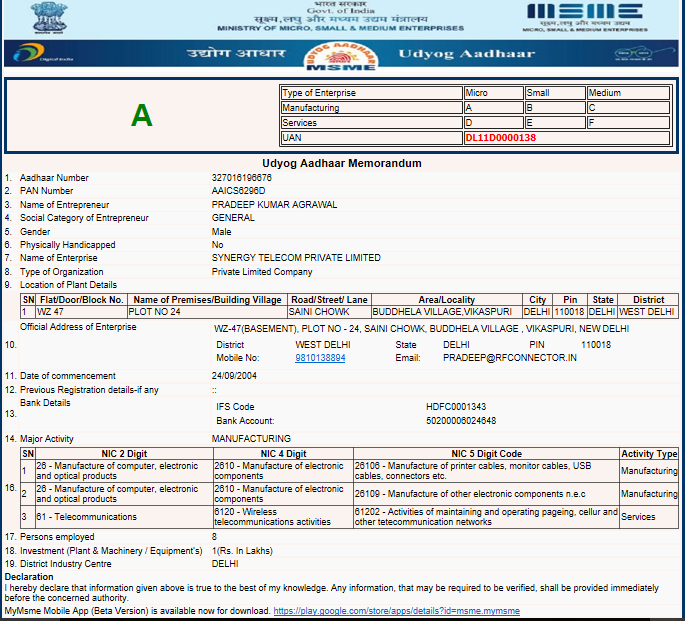The image size is (685, 621).
Task: Click the Private Limited Company value
Action: coord(262,272)
